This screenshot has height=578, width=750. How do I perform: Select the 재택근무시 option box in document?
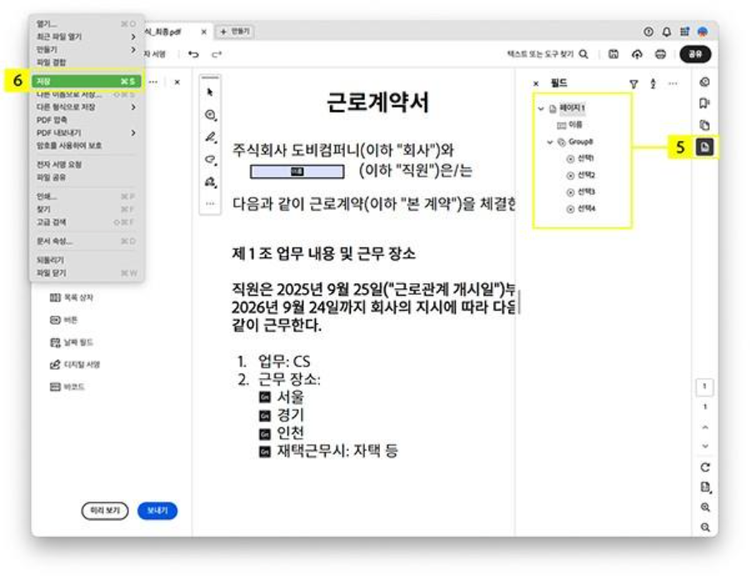coord(265,452)
